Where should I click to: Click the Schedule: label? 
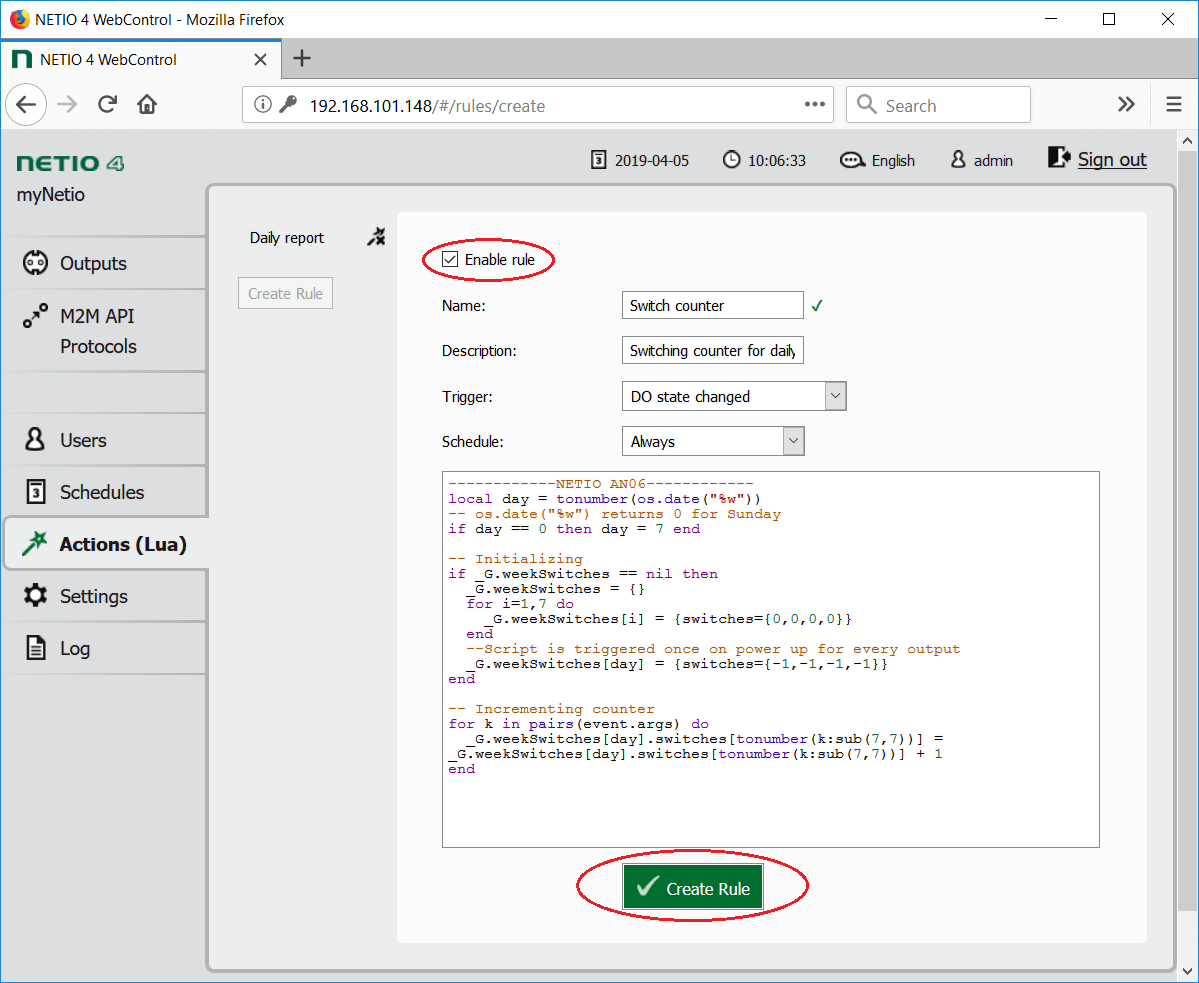473,442
